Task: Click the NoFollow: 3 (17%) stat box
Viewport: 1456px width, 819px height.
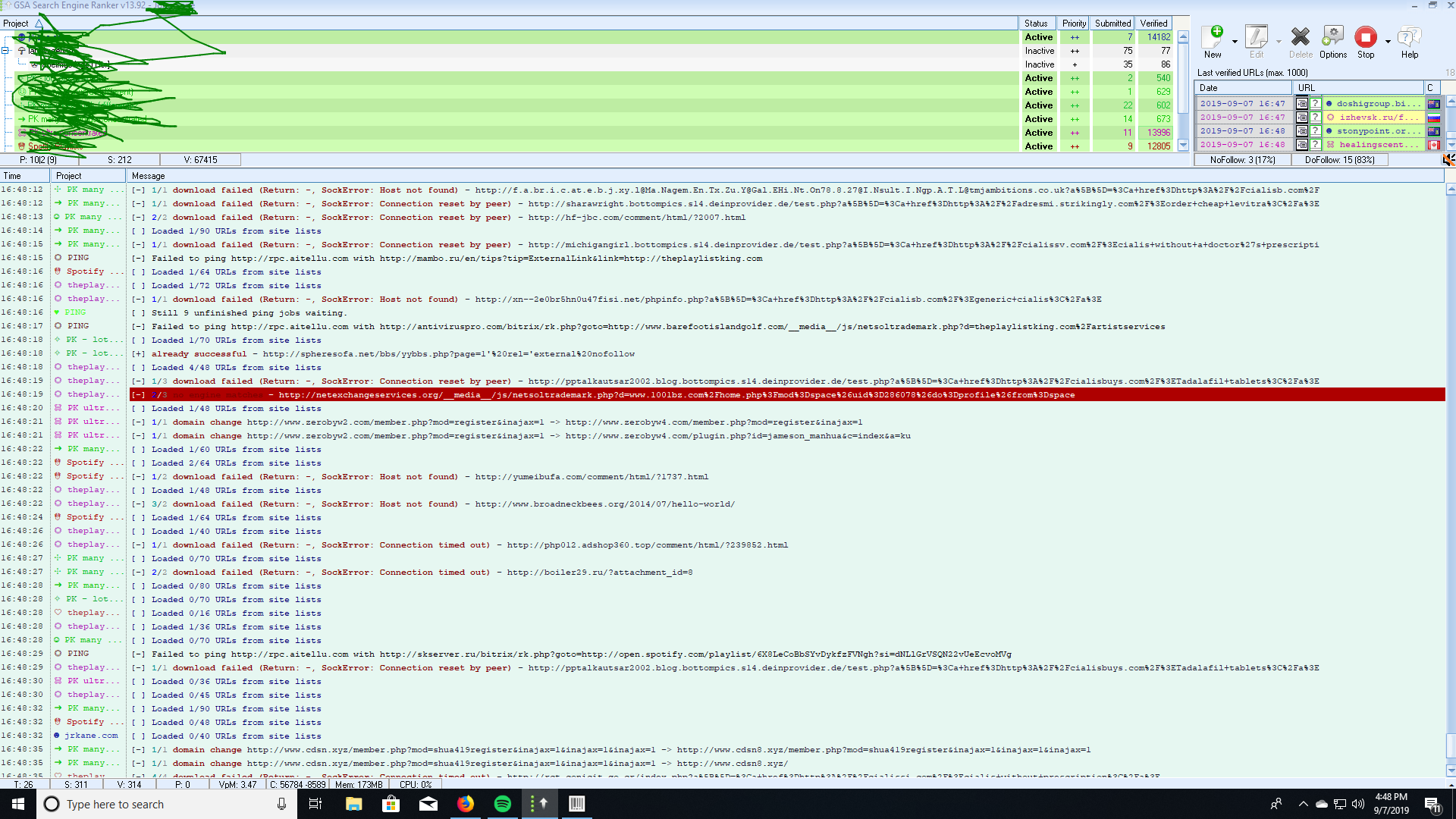Action: (x=1243, y=160)
